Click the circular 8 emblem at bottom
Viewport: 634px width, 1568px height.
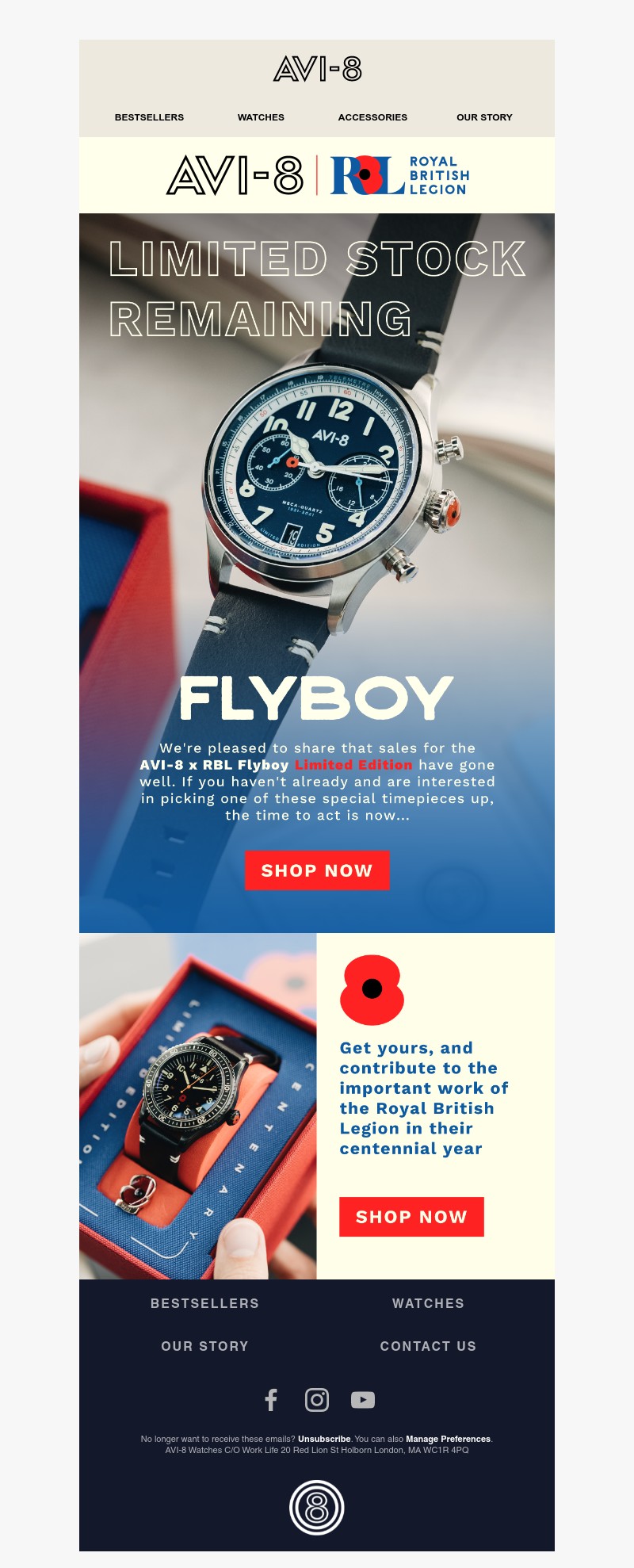click(317, 1507)
